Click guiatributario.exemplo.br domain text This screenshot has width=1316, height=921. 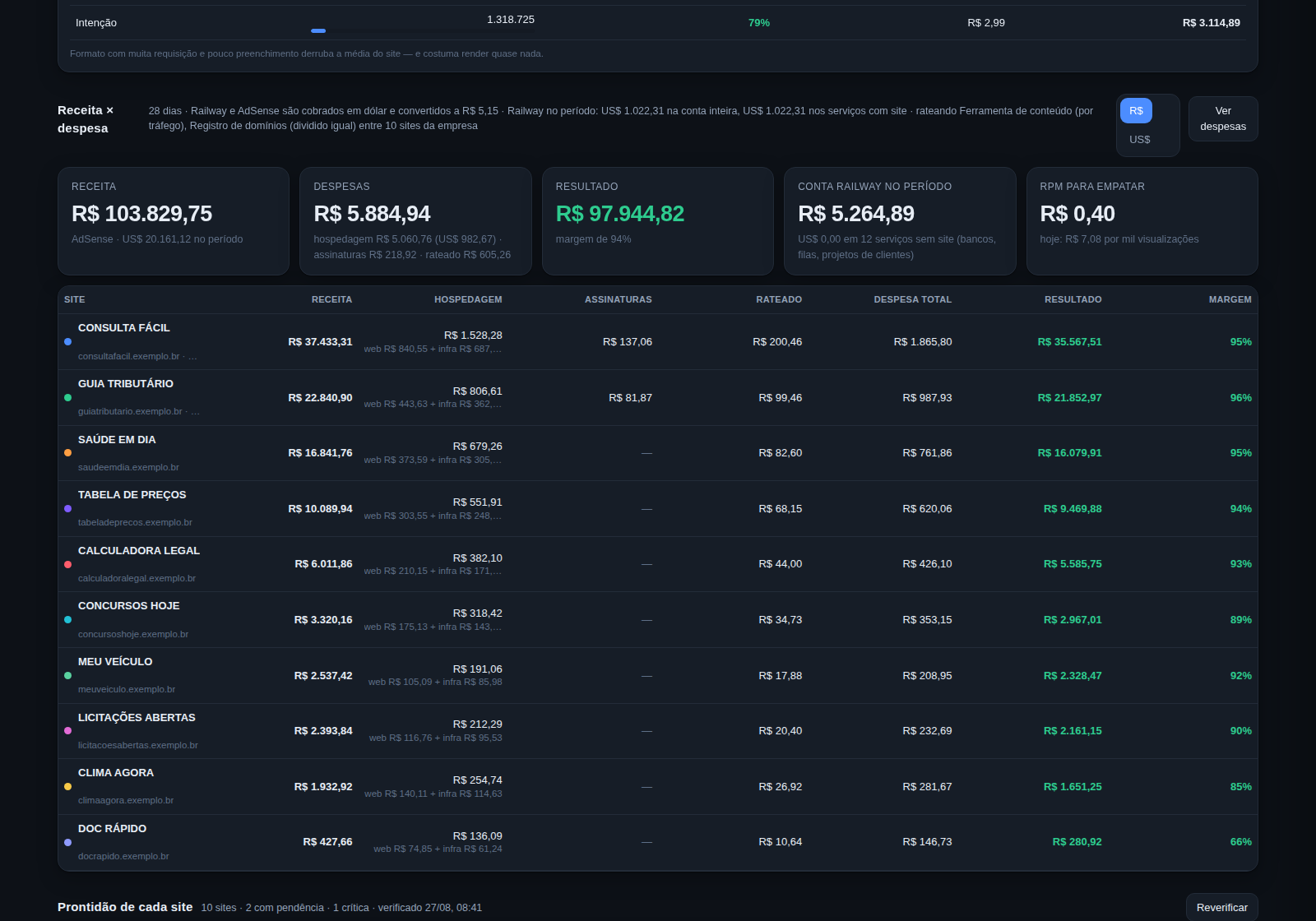pyautogui.click(x=130, y=411)
